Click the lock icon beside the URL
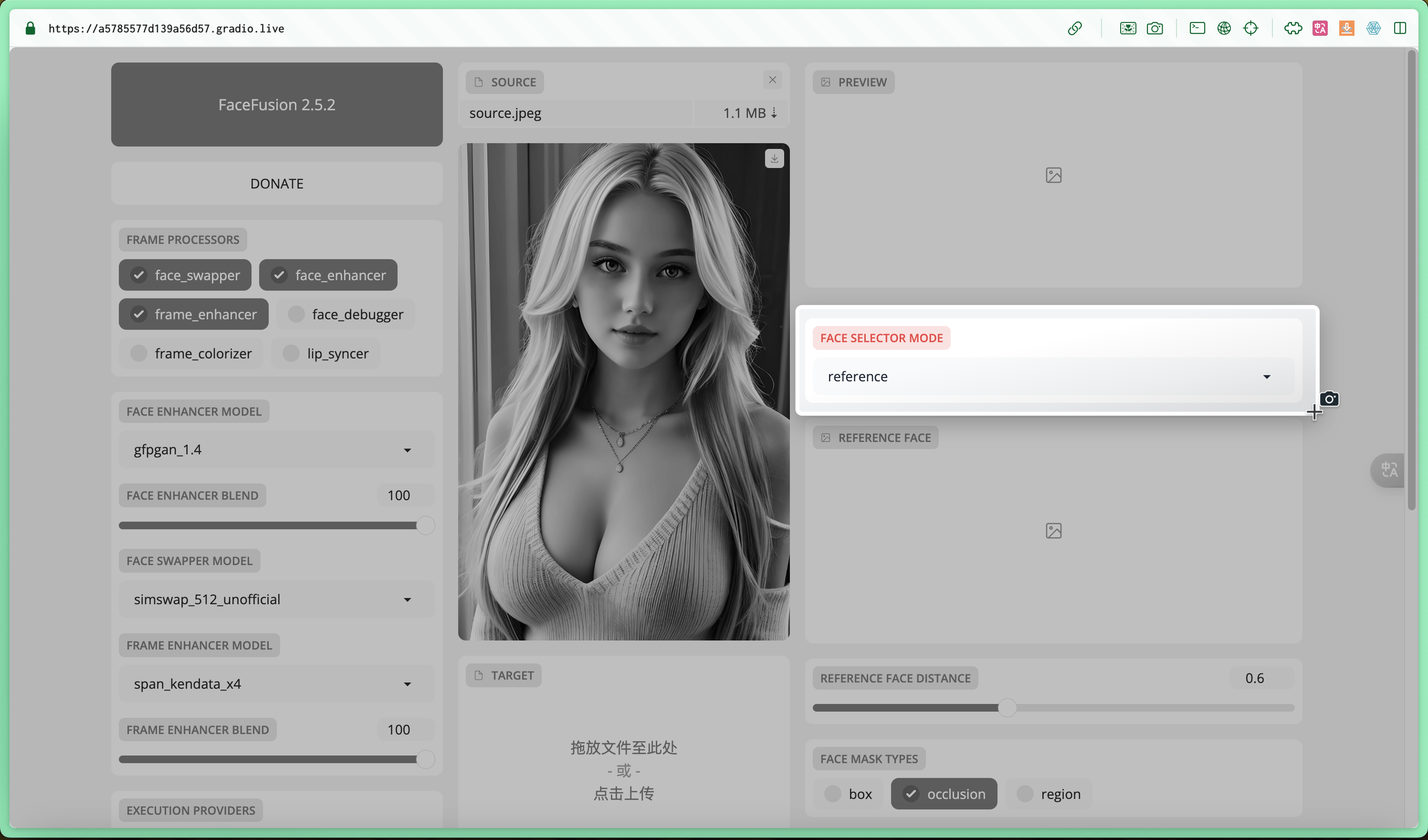This screenshot has height=840, width=1428. pyautogui.click(x=31, y=28)
